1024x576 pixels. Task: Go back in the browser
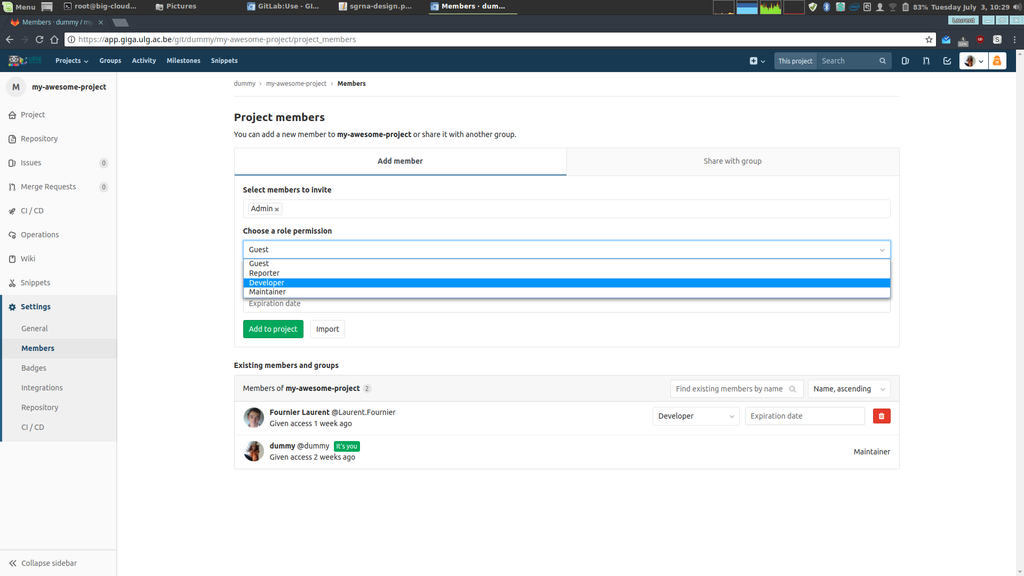tap(9, 39)
